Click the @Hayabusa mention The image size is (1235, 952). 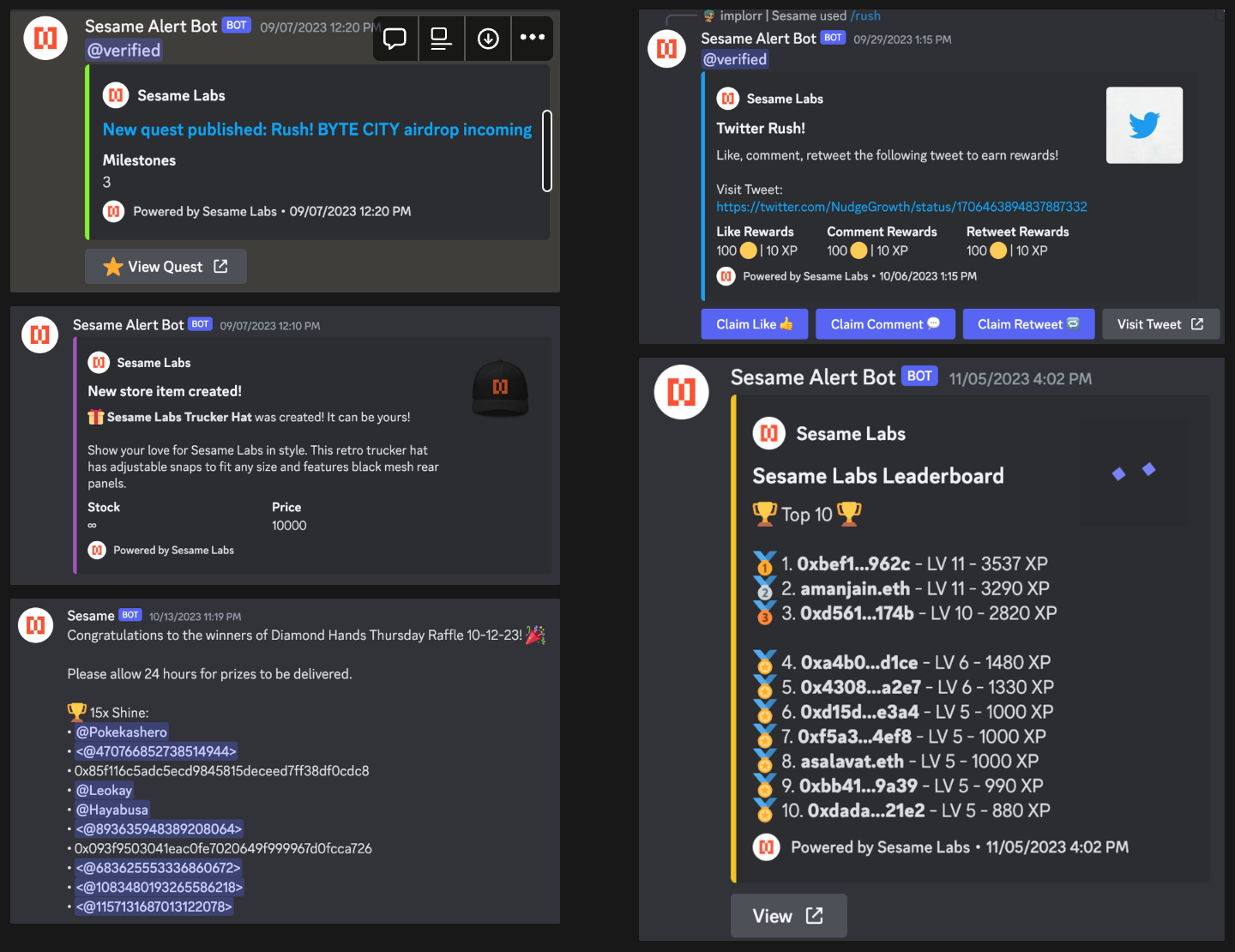tap(112, 810)
